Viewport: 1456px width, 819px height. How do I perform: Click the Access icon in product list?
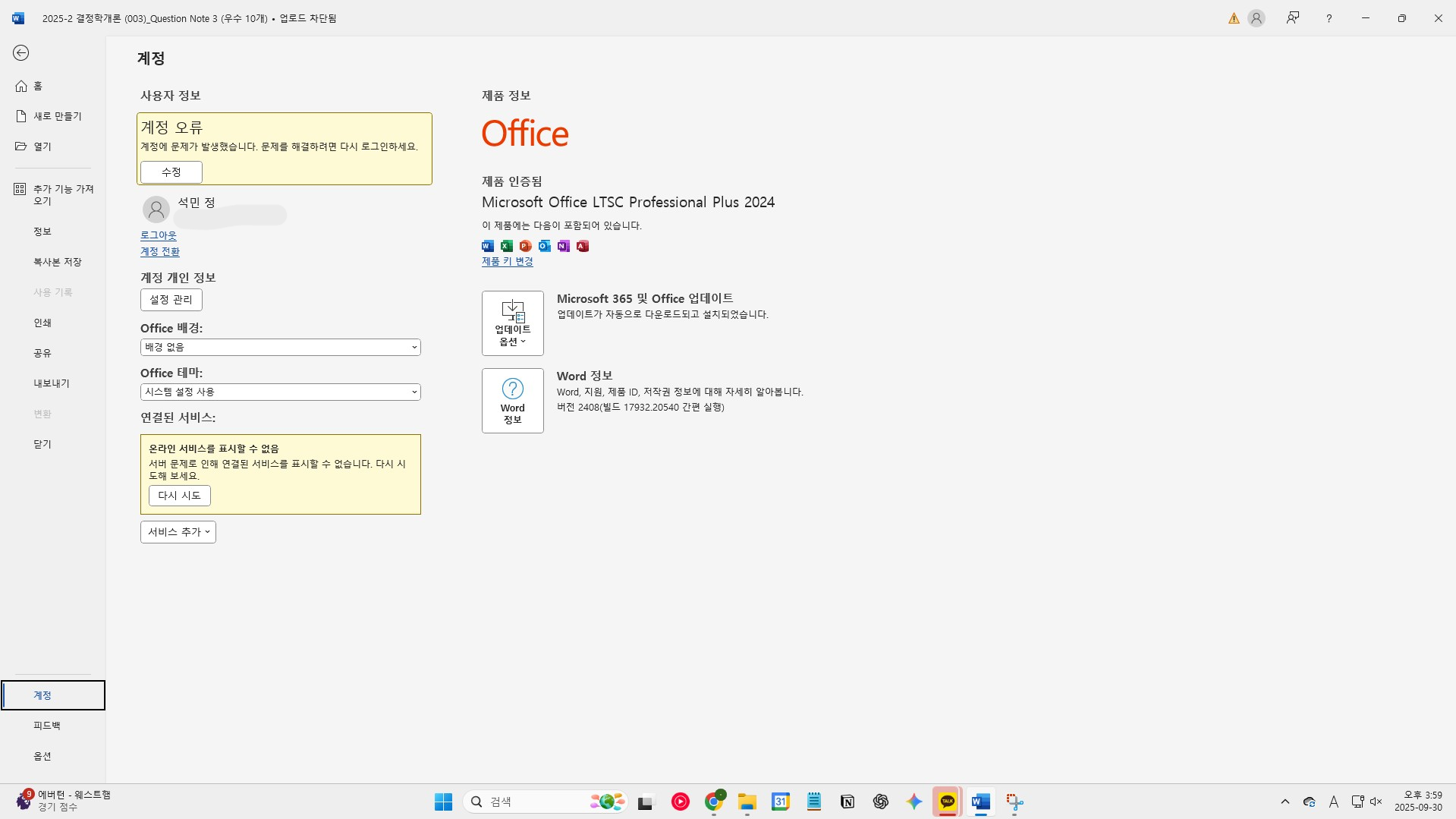[583, 246]
